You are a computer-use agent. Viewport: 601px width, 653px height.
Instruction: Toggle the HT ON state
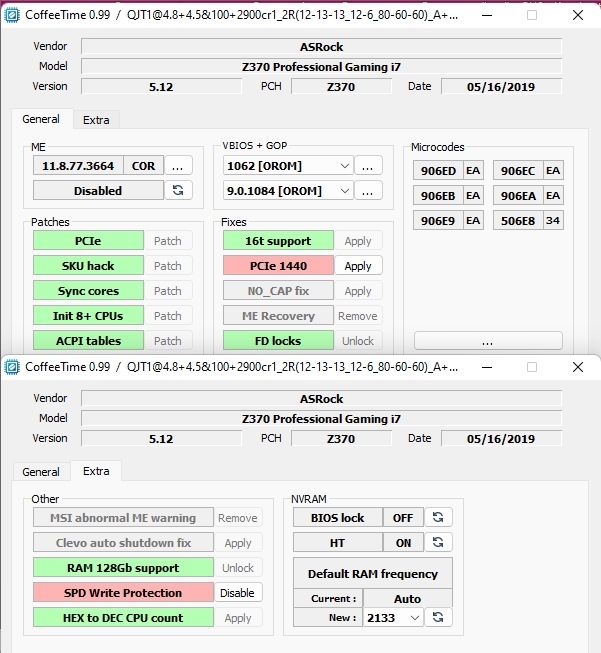(403, 543)
